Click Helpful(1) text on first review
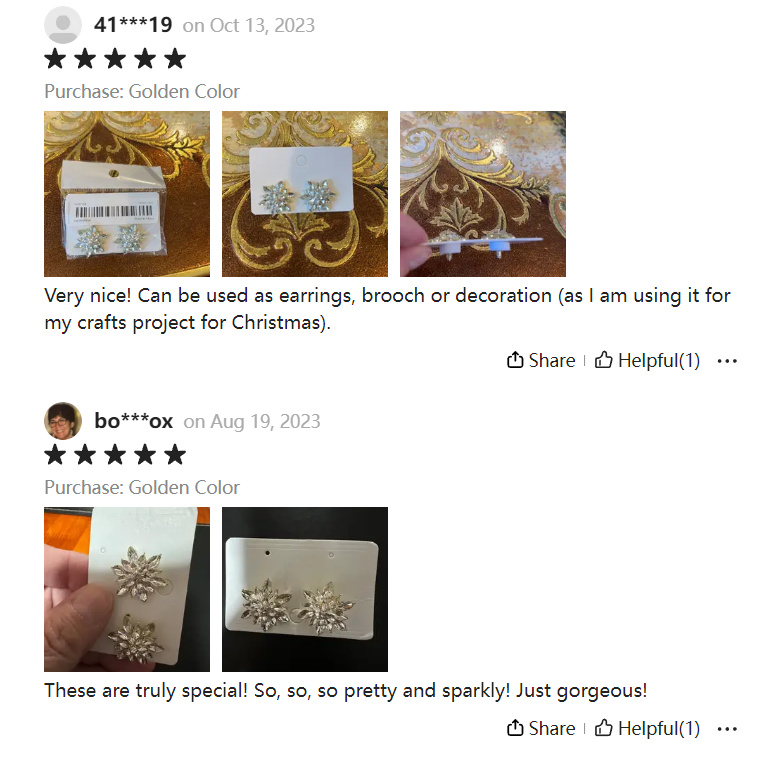 point(659,360)
